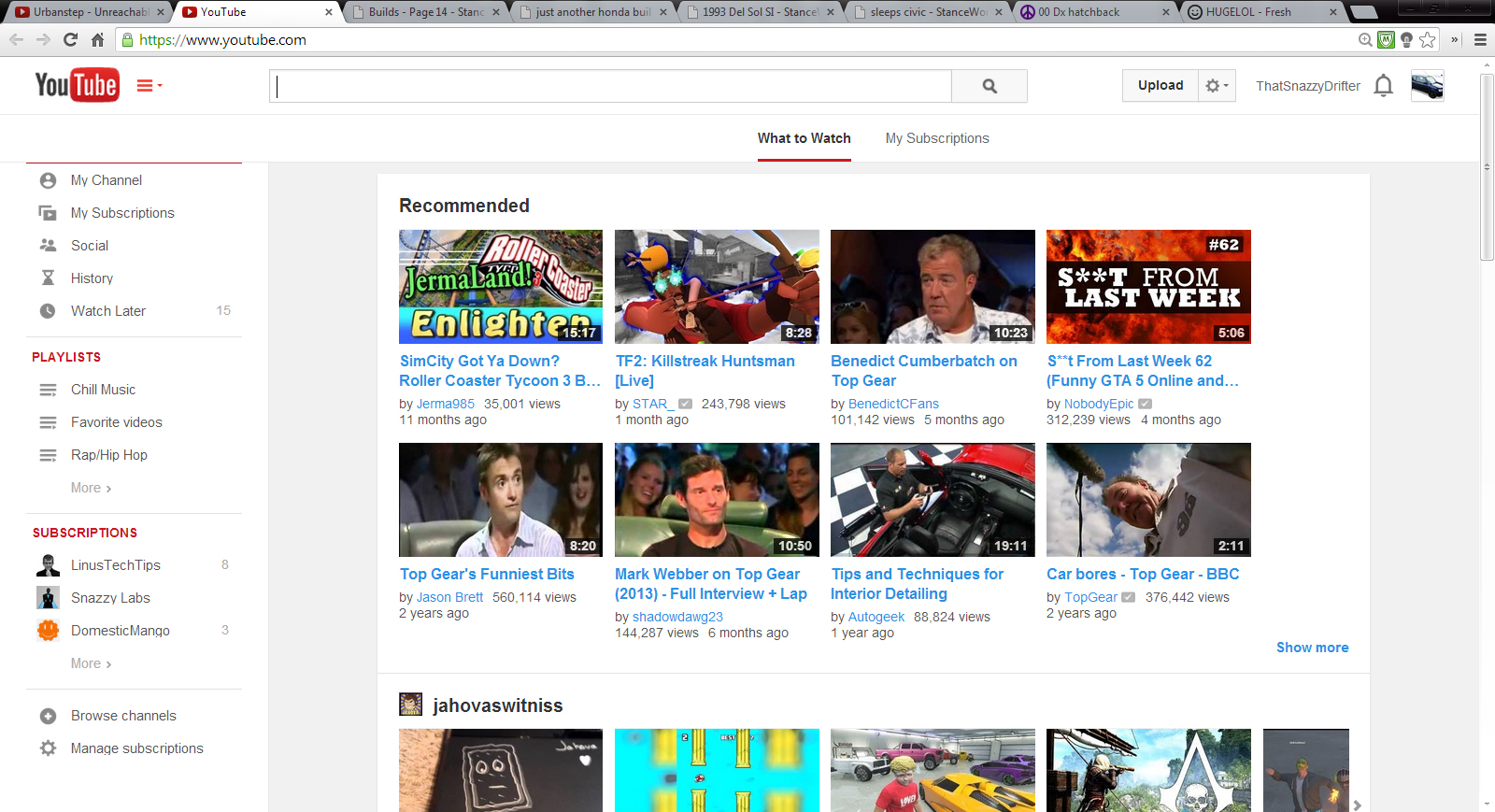This screenshot has width=1495, height=812.
Task: Click the browser forward arrow
Action: point(43,40)
